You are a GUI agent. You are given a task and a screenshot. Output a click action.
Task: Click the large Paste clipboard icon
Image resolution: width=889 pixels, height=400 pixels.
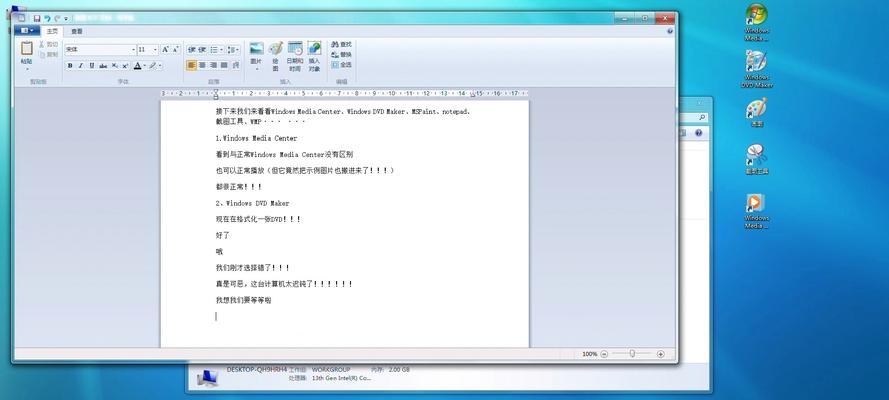coord(27,49)
